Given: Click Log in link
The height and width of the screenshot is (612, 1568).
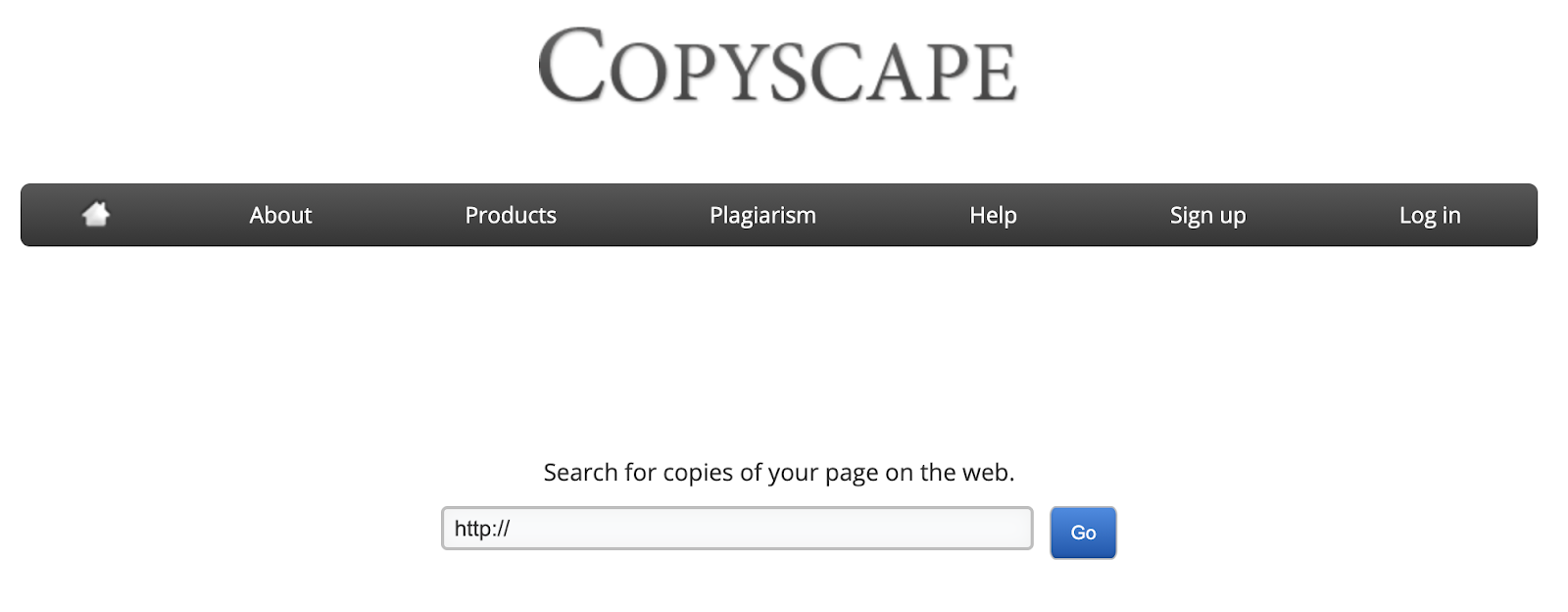Looking at the screenshot, I should click(x=1430, y=216).
